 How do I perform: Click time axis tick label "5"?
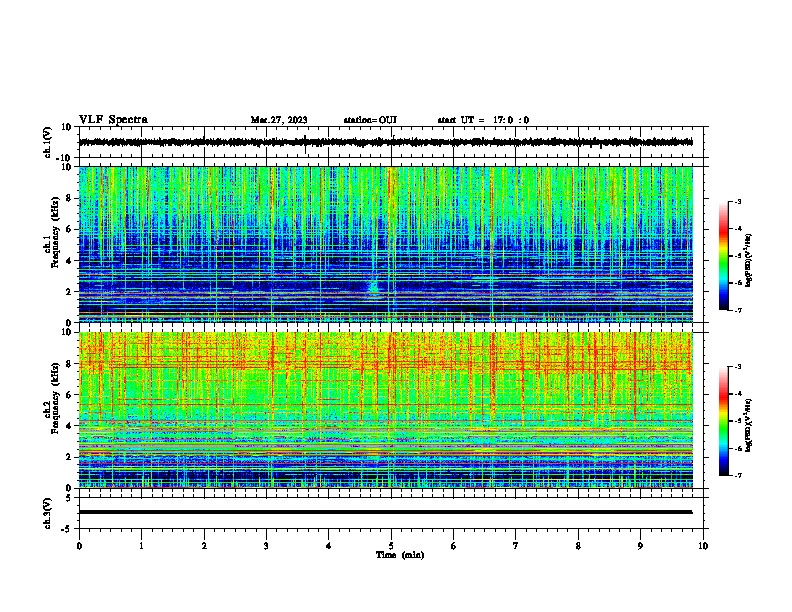point(391,546)
